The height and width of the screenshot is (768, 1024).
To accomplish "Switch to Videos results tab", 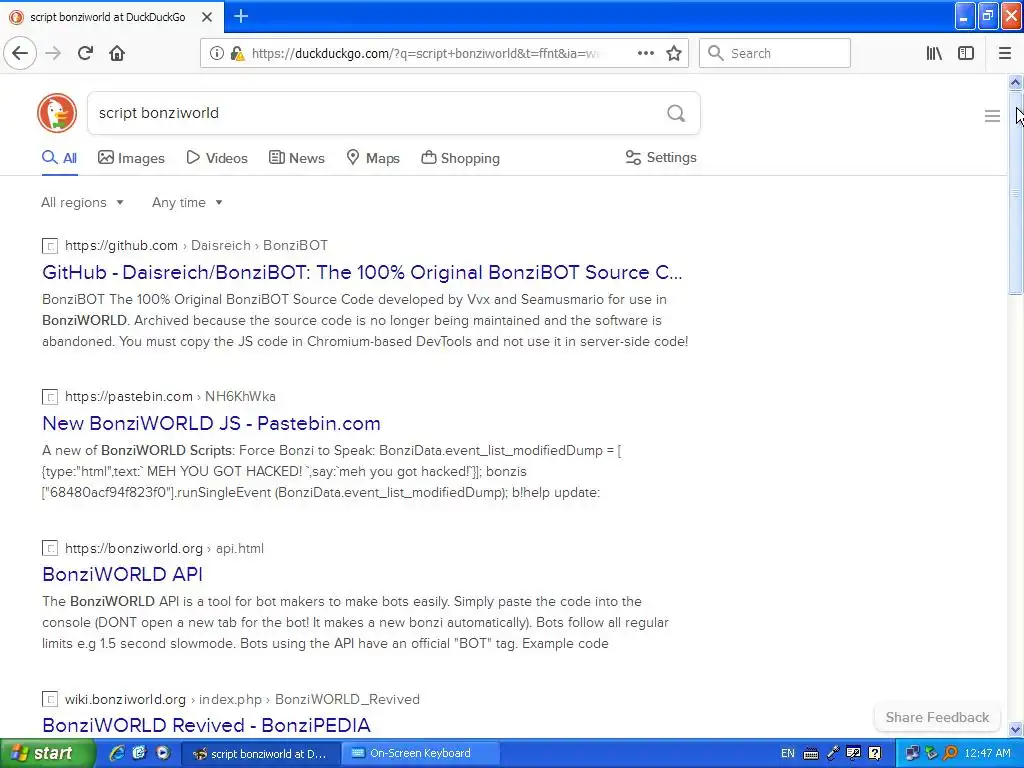I will pyautogui.click(x=217, y=158).
